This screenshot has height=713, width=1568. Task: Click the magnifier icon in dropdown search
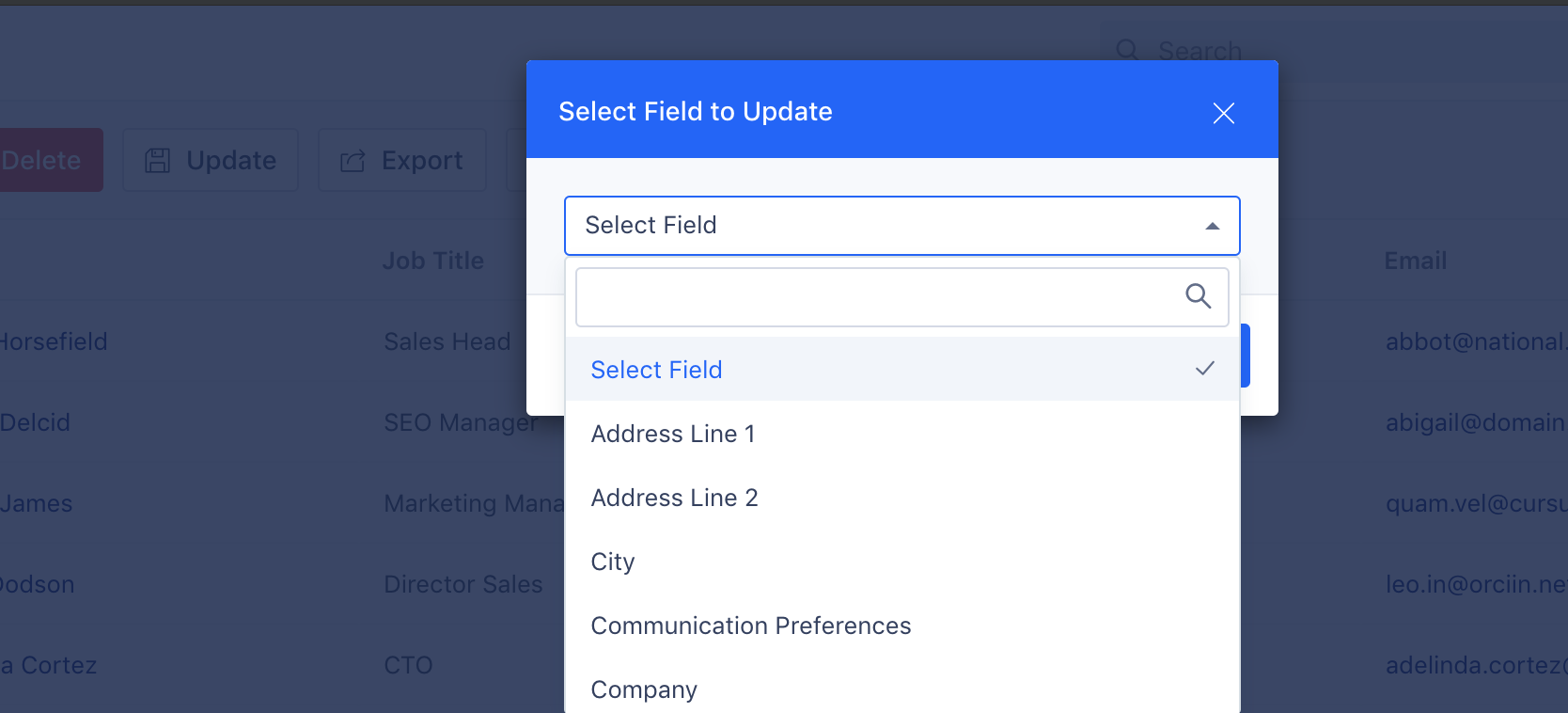tap(1198, 296)
